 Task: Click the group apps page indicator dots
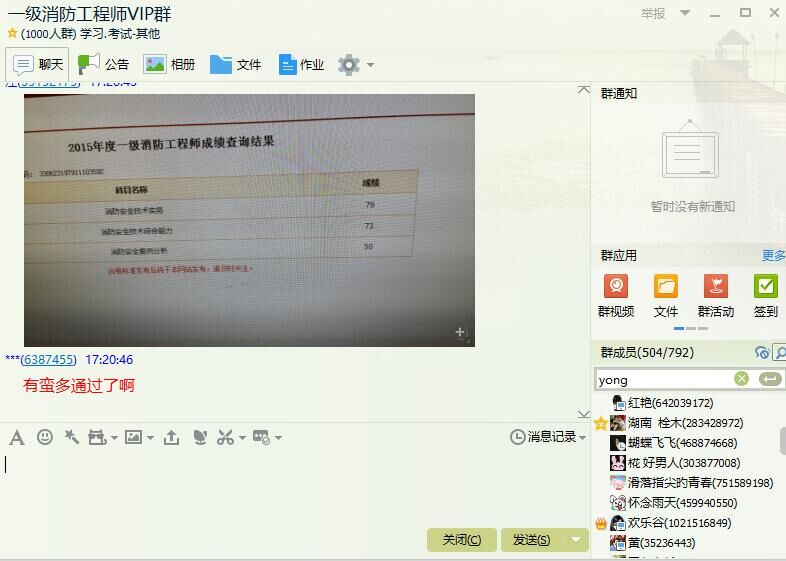pos(691,328)
